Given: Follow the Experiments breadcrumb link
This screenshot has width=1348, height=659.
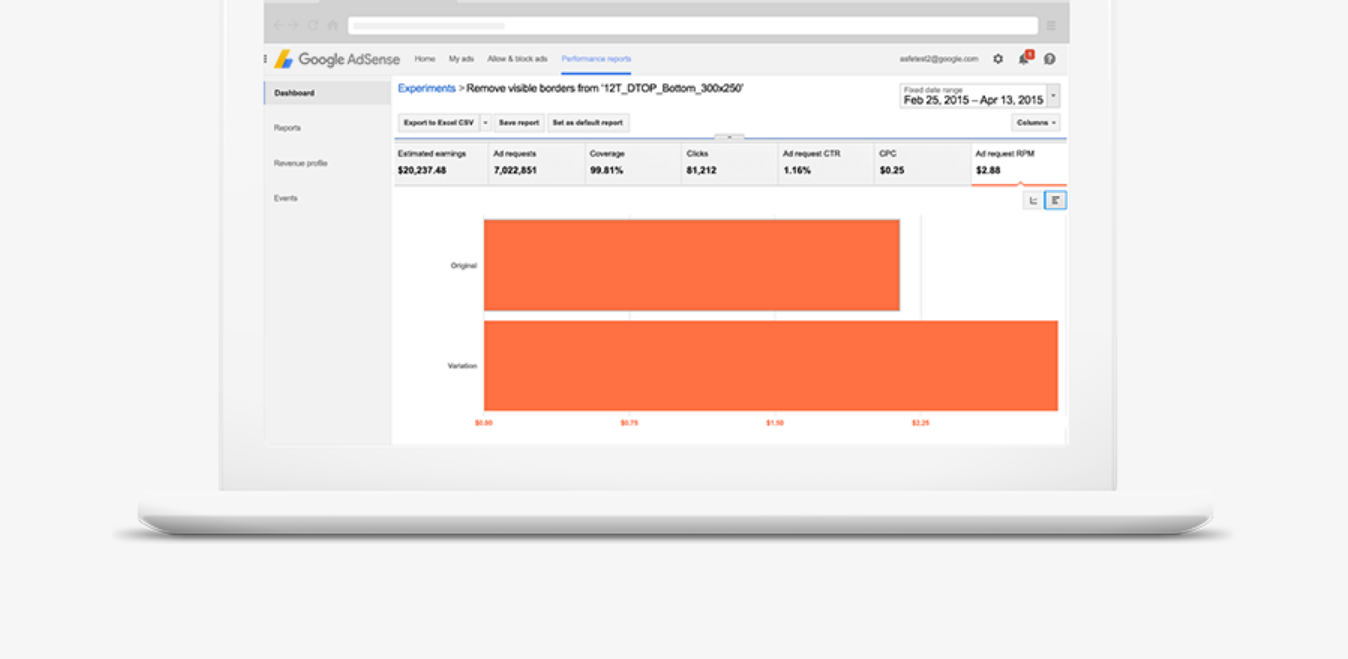Looking at the screenshot, I should pos(427,88).
